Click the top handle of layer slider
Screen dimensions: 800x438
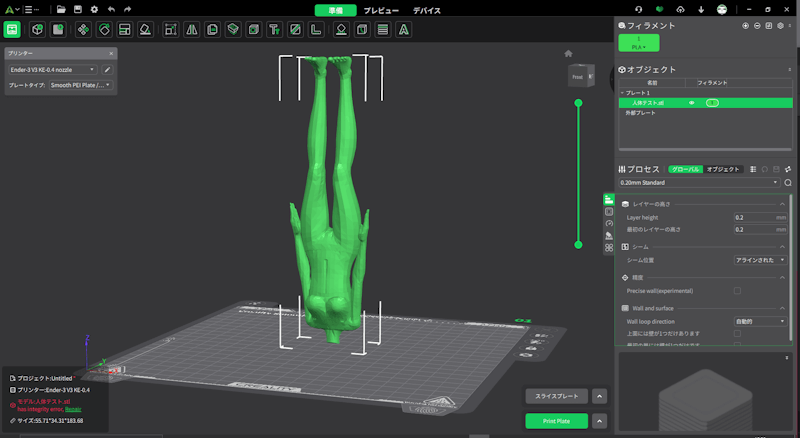click(x=578, y=103)
